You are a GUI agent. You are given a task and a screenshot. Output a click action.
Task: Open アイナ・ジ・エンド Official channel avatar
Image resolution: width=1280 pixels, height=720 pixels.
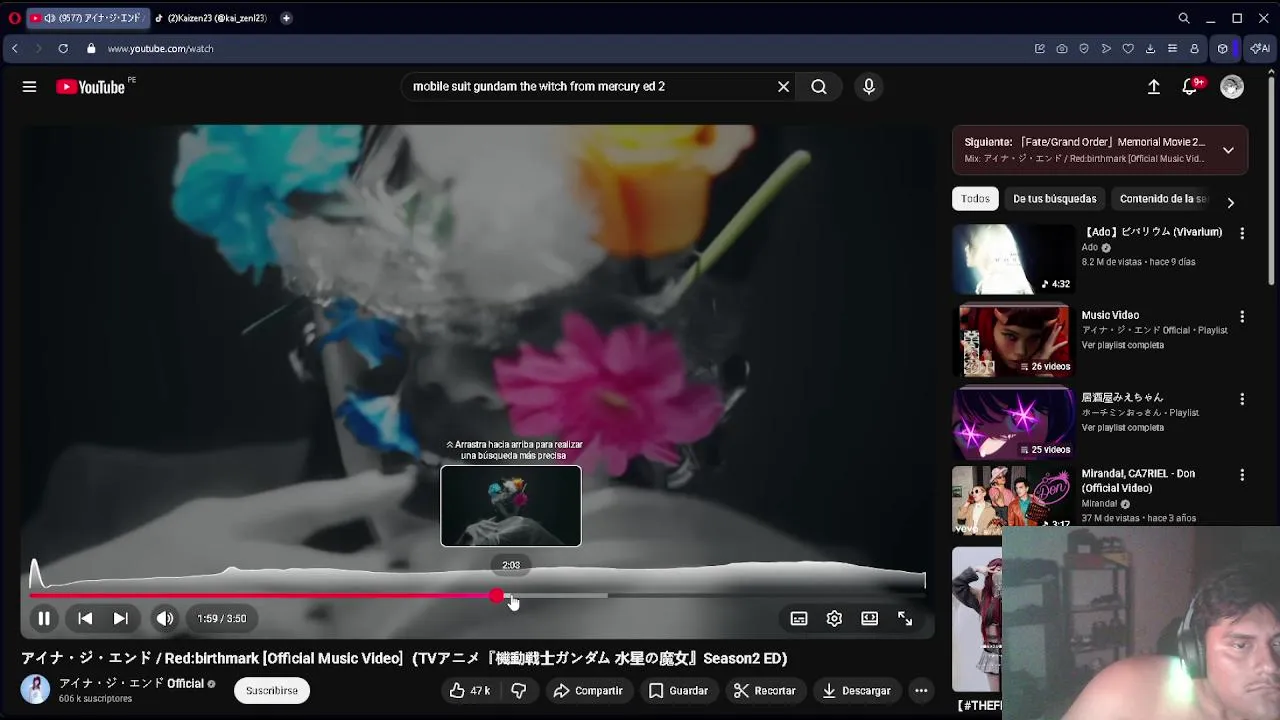tap(35, 690)
